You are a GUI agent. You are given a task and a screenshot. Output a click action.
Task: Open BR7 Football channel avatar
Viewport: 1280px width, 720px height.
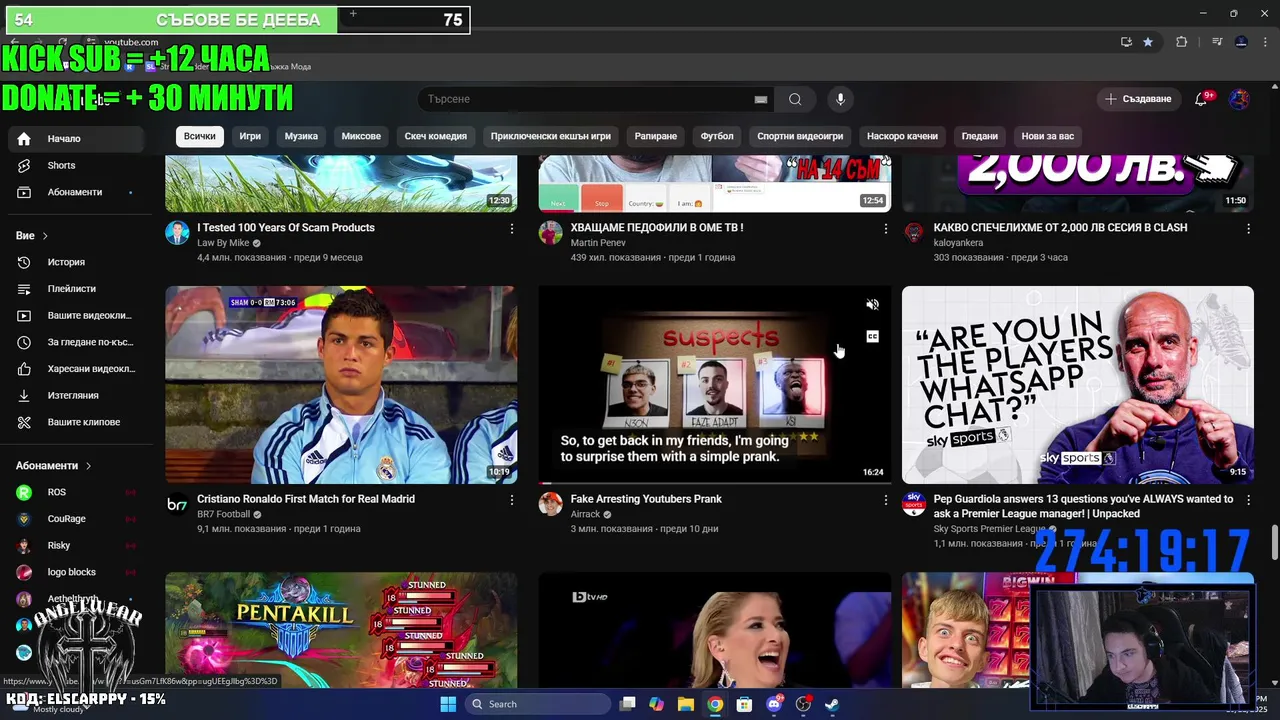(x=177, y=504)
